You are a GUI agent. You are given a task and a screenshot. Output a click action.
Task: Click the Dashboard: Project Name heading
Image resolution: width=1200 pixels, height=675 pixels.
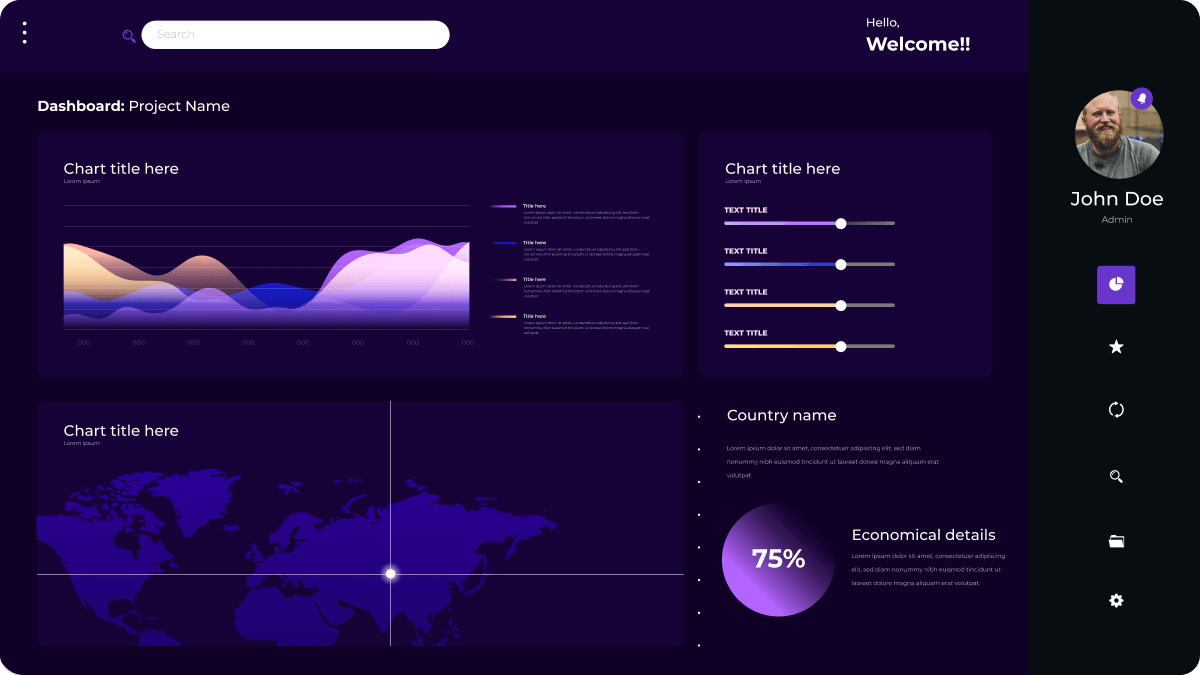point(133,106)
